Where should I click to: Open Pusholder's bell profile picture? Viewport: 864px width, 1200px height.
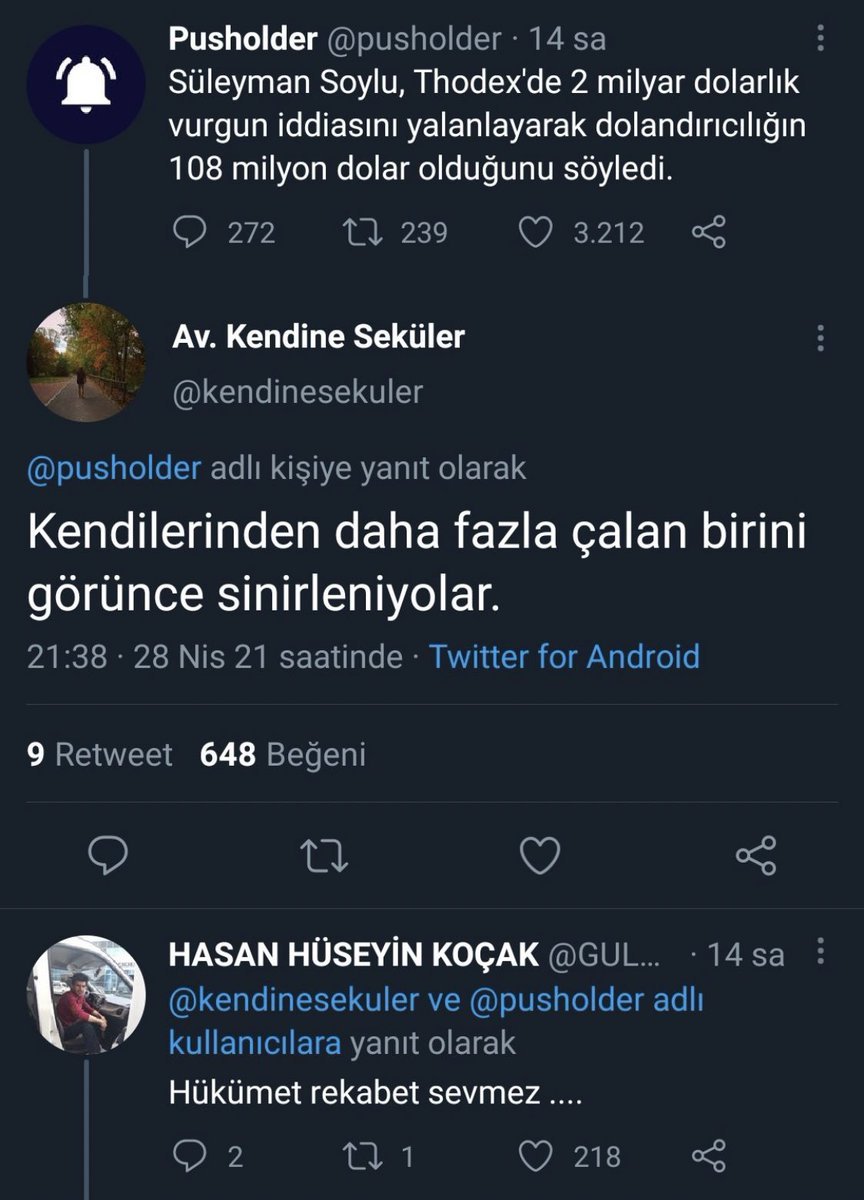[86, 84]
